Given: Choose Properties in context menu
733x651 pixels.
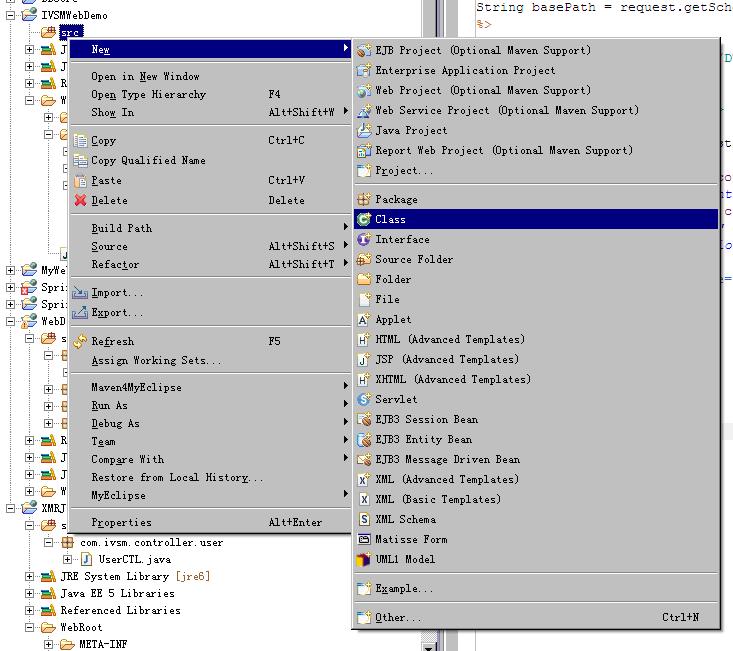Looking at the screenshot, I should [x=211, y=522].
